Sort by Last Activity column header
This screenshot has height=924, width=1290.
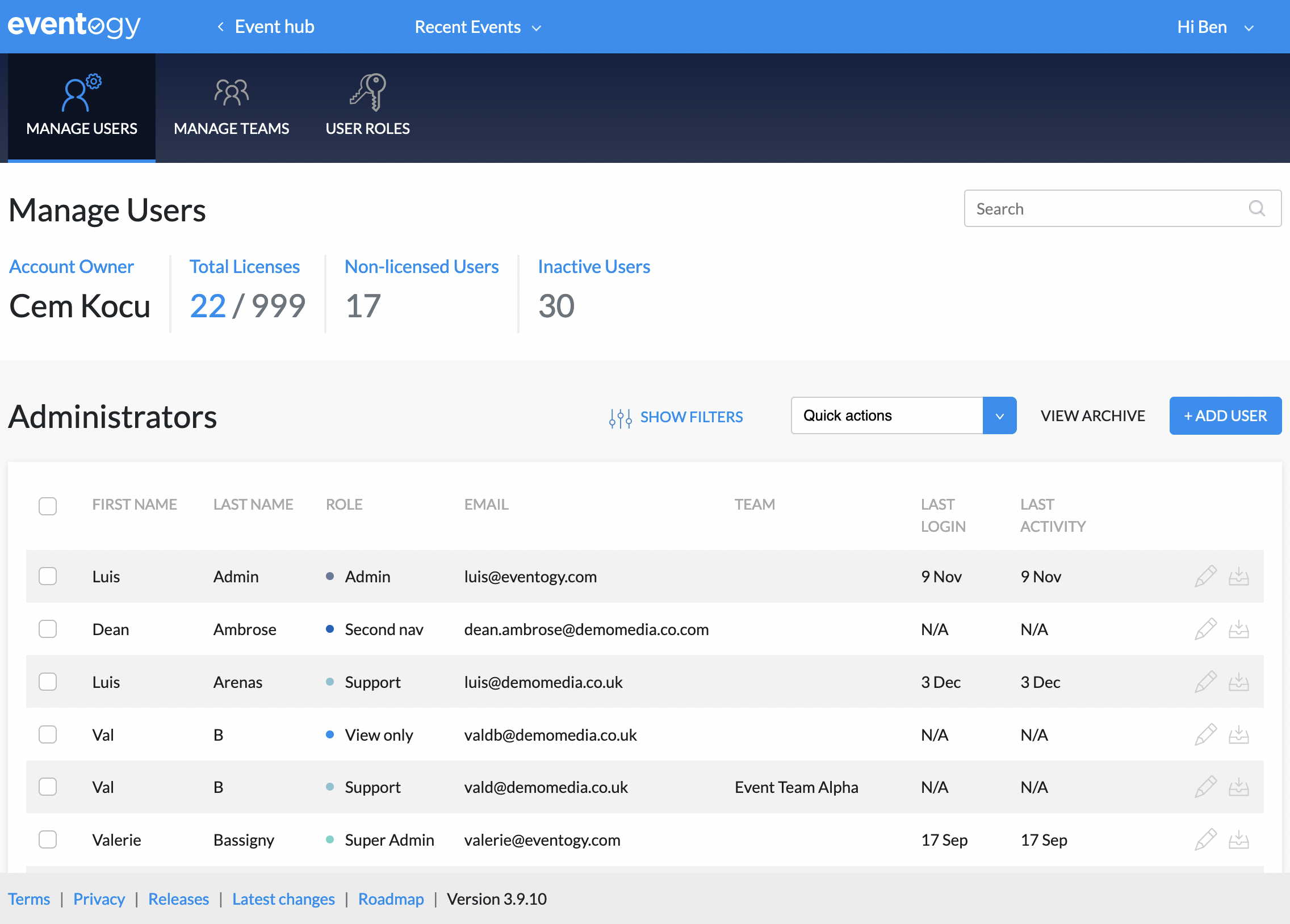click(1053, 515)
